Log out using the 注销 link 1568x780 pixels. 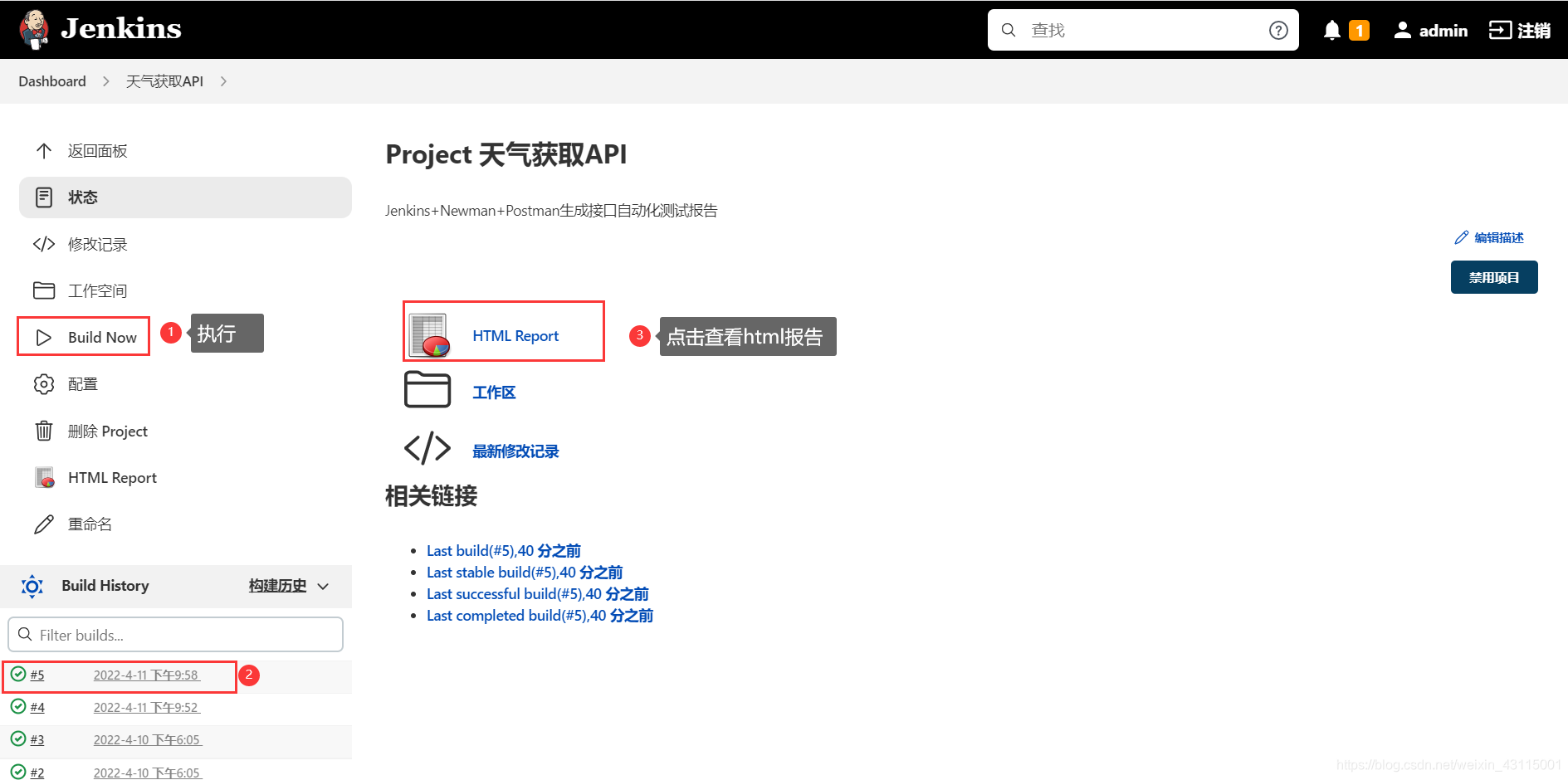(x=1520, y=30)
